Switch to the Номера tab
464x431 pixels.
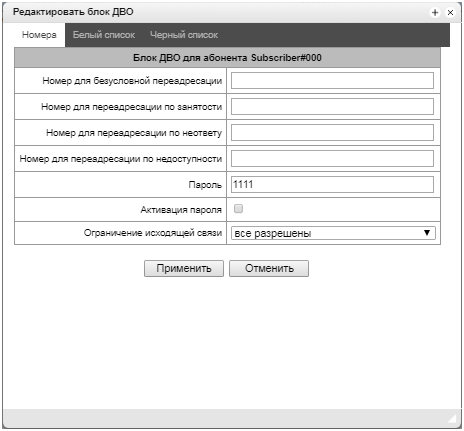[x=39, y=35]
